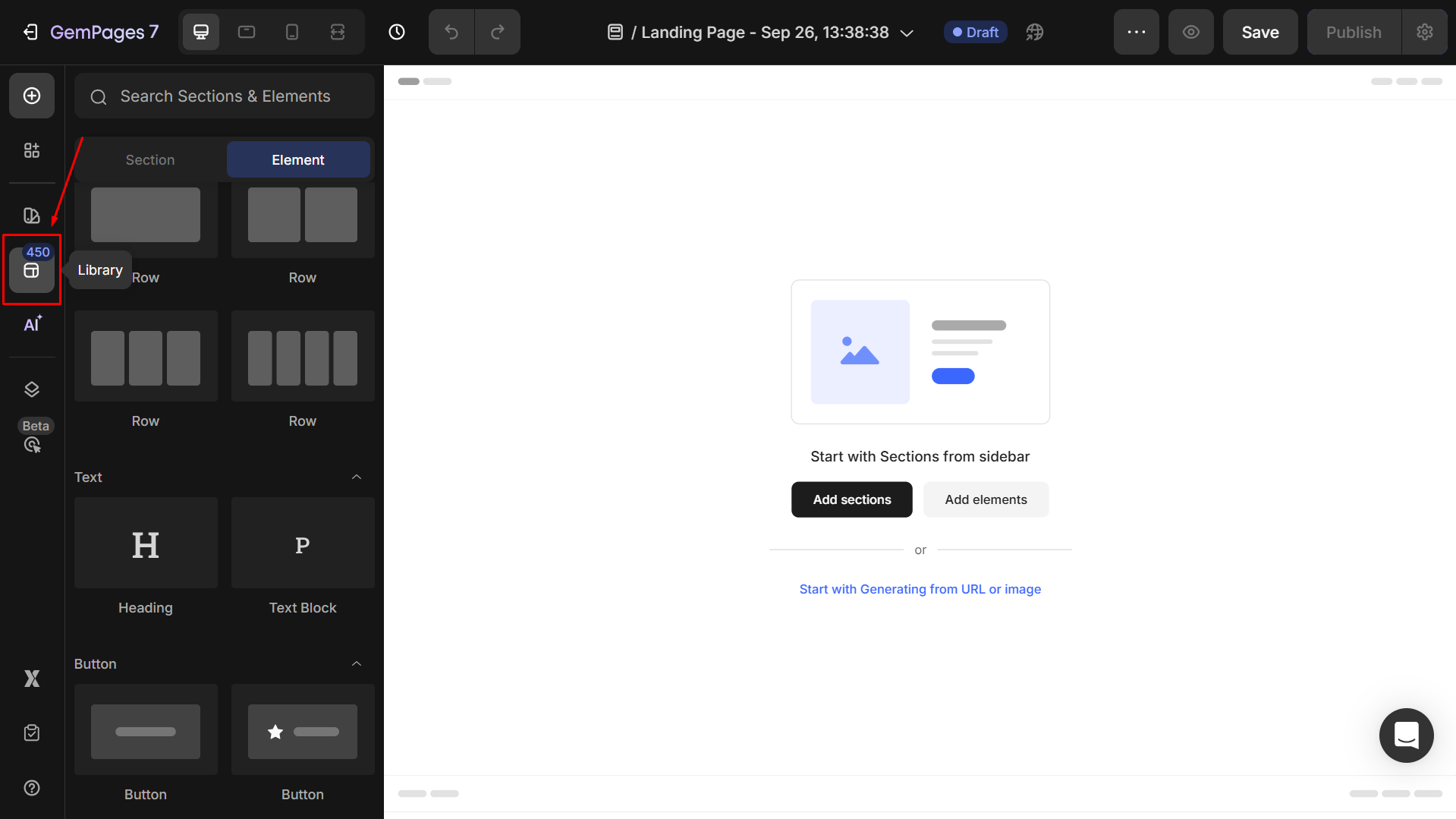Exit editor via GemPages back icon
The image size is (1456, 819).
pos(30,32)
